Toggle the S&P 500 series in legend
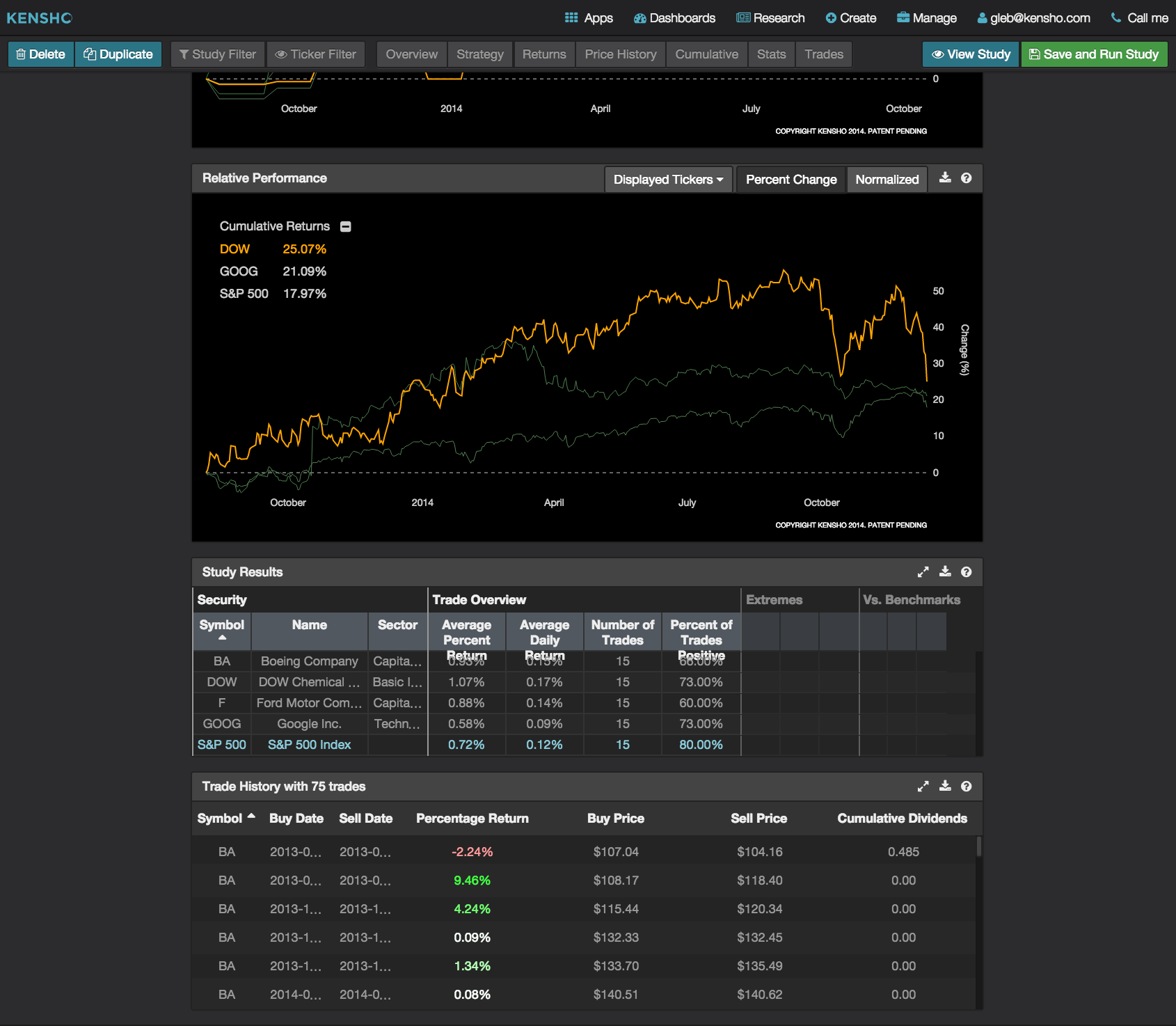 tap(273, 294)
